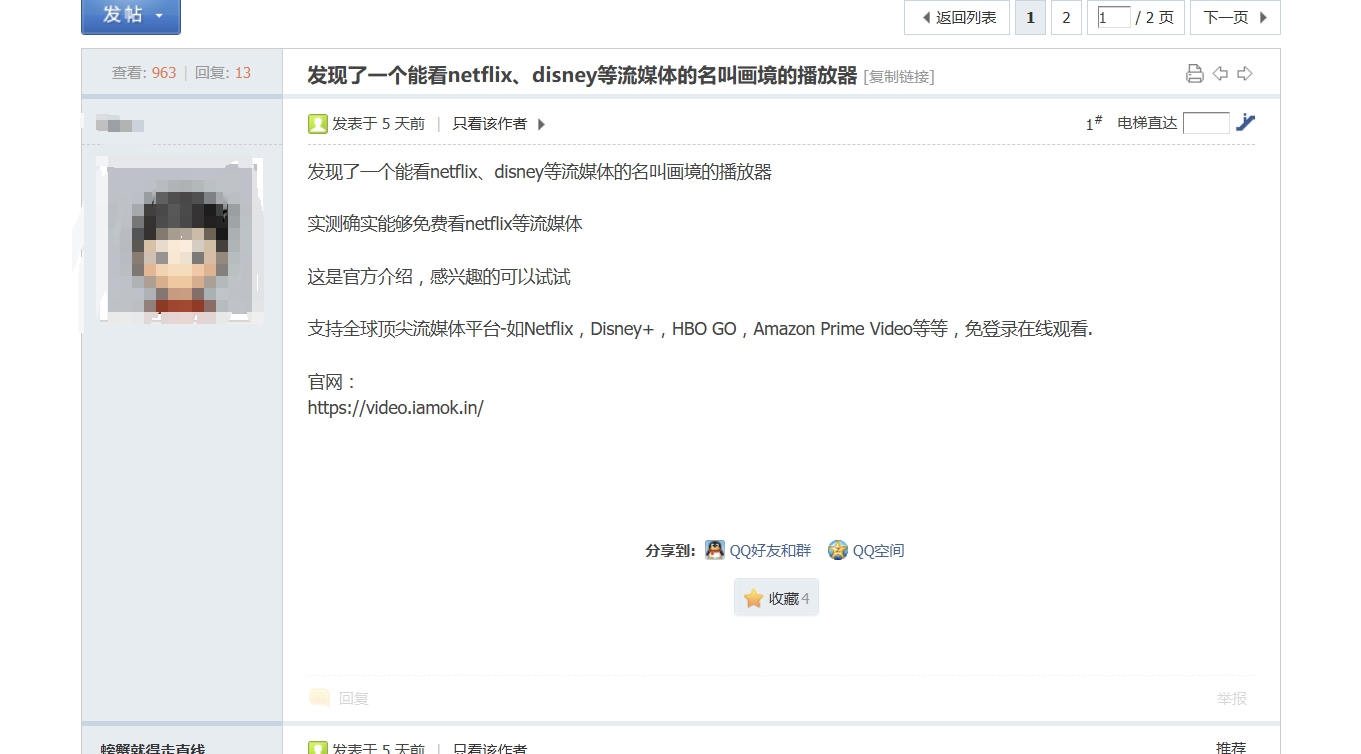
Task: Select page 1 in pagination
Action: tap(1030, 17)
